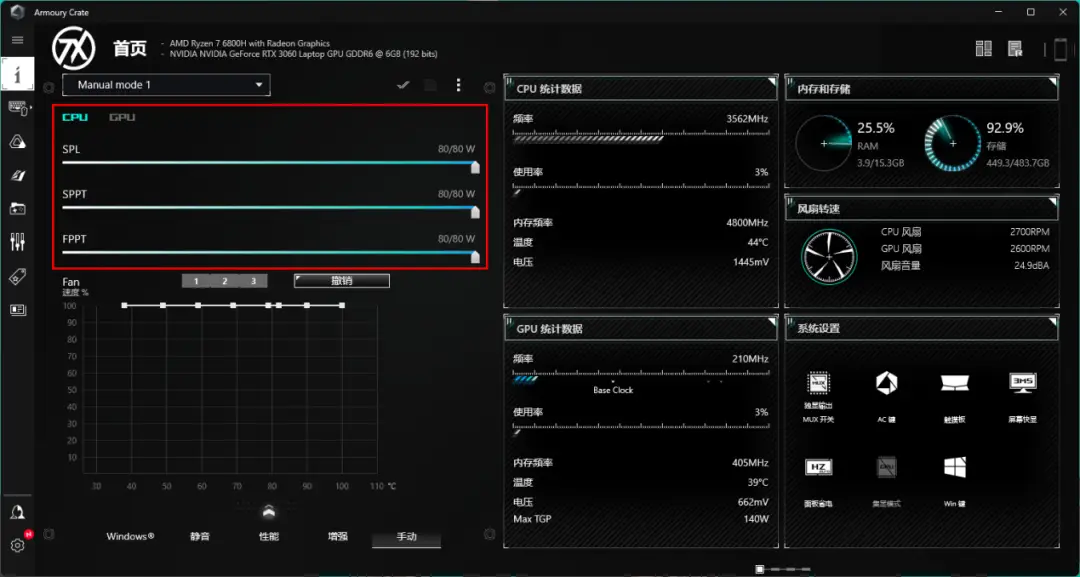Viewport: 1080px width, 577px height.
Task: Select the 增强 turbo mode tab
Action: [338, 536]
